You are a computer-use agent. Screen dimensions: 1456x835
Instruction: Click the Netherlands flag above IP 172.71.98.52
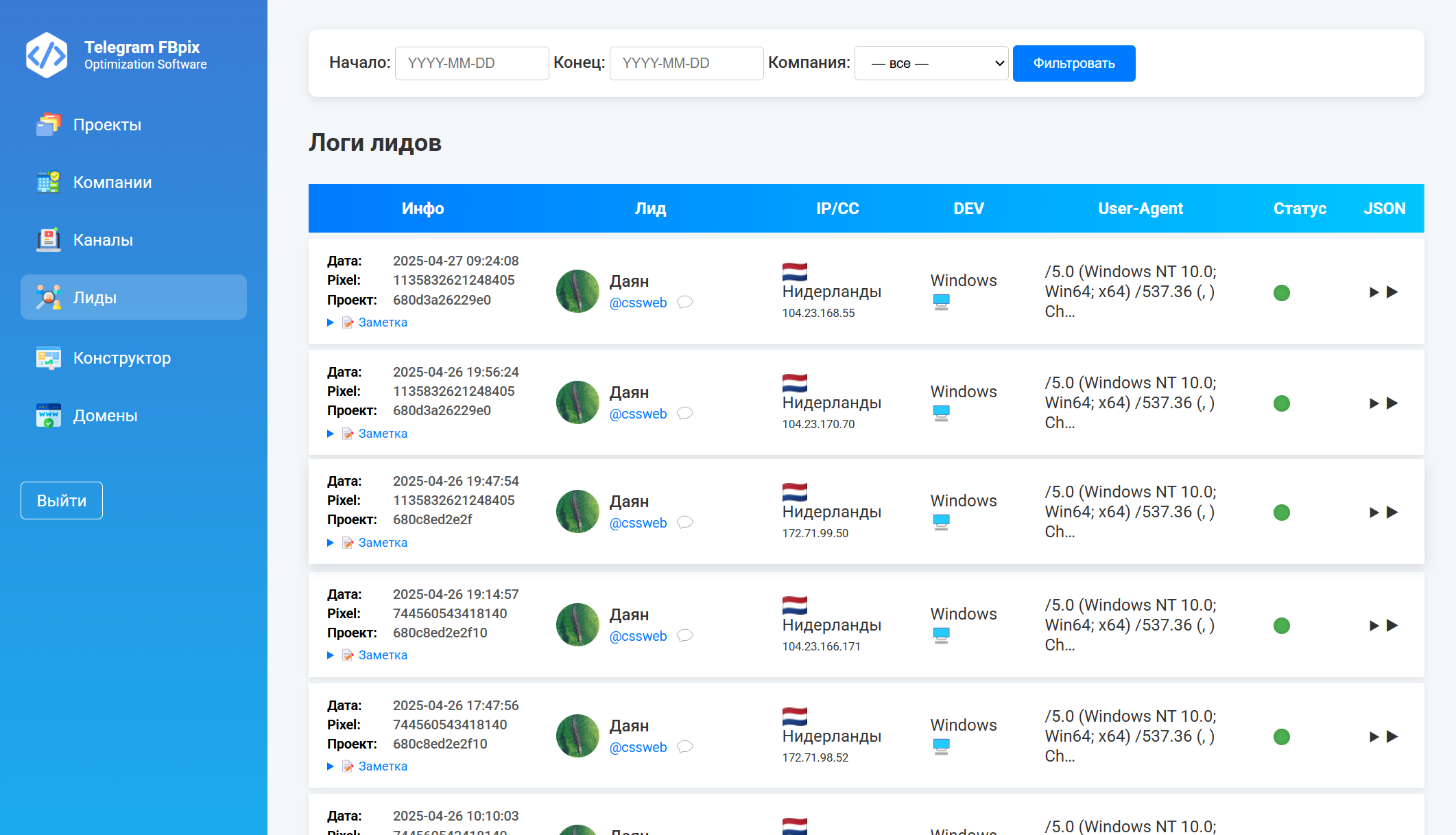click(795, 717)
